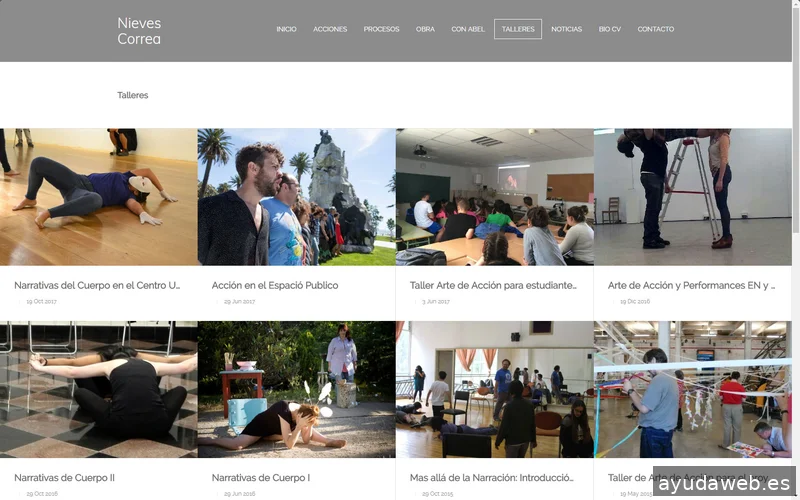The image size is (800, 500).
Task: Select PROCESOS in navigation bar
Action: click(381, 29)
